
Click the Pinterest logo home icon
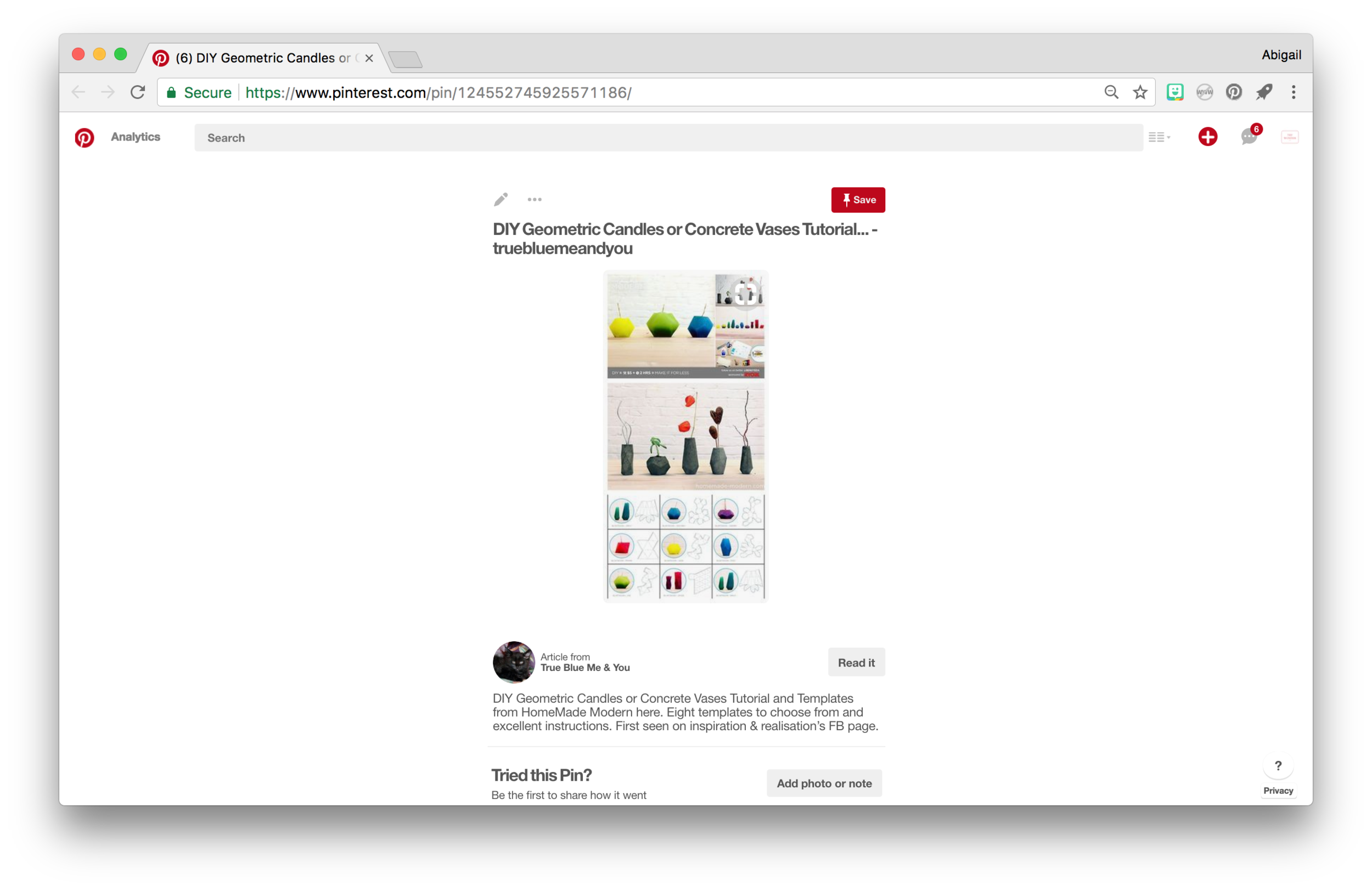pos(84,137)
